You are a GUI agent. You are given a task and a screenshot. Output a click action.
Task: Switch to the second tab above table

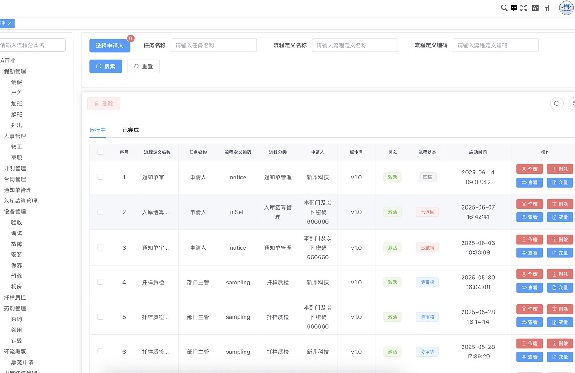pos(131,130)
